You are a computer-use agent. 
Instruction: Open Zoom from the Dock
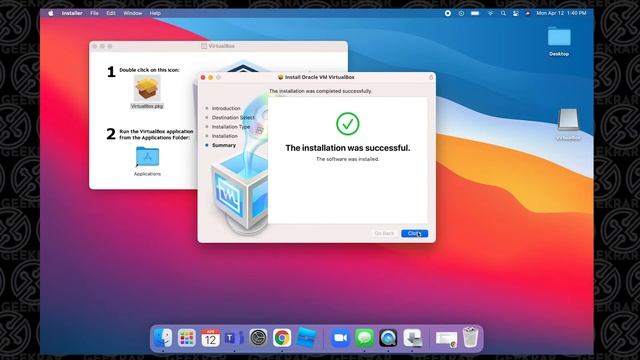pos(340,338)
